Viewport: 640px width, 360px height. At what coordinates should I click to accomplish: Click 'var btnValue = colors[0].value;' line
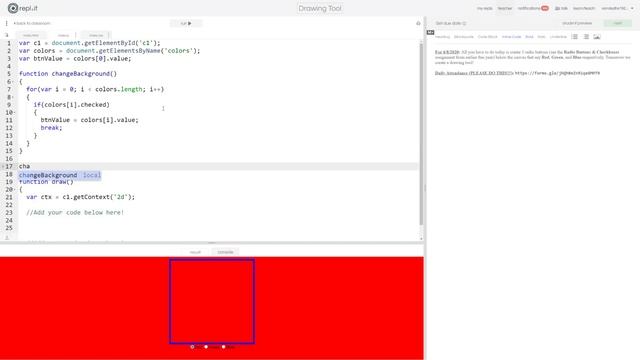(x=75, y=58)
